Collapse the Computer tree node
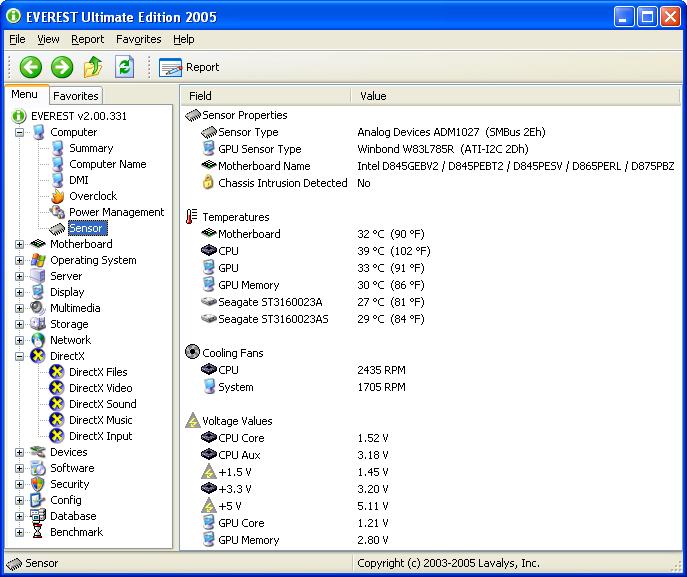The height and width of the screenshot is (577, 687). pyautogui.click(x=19, y=132)
